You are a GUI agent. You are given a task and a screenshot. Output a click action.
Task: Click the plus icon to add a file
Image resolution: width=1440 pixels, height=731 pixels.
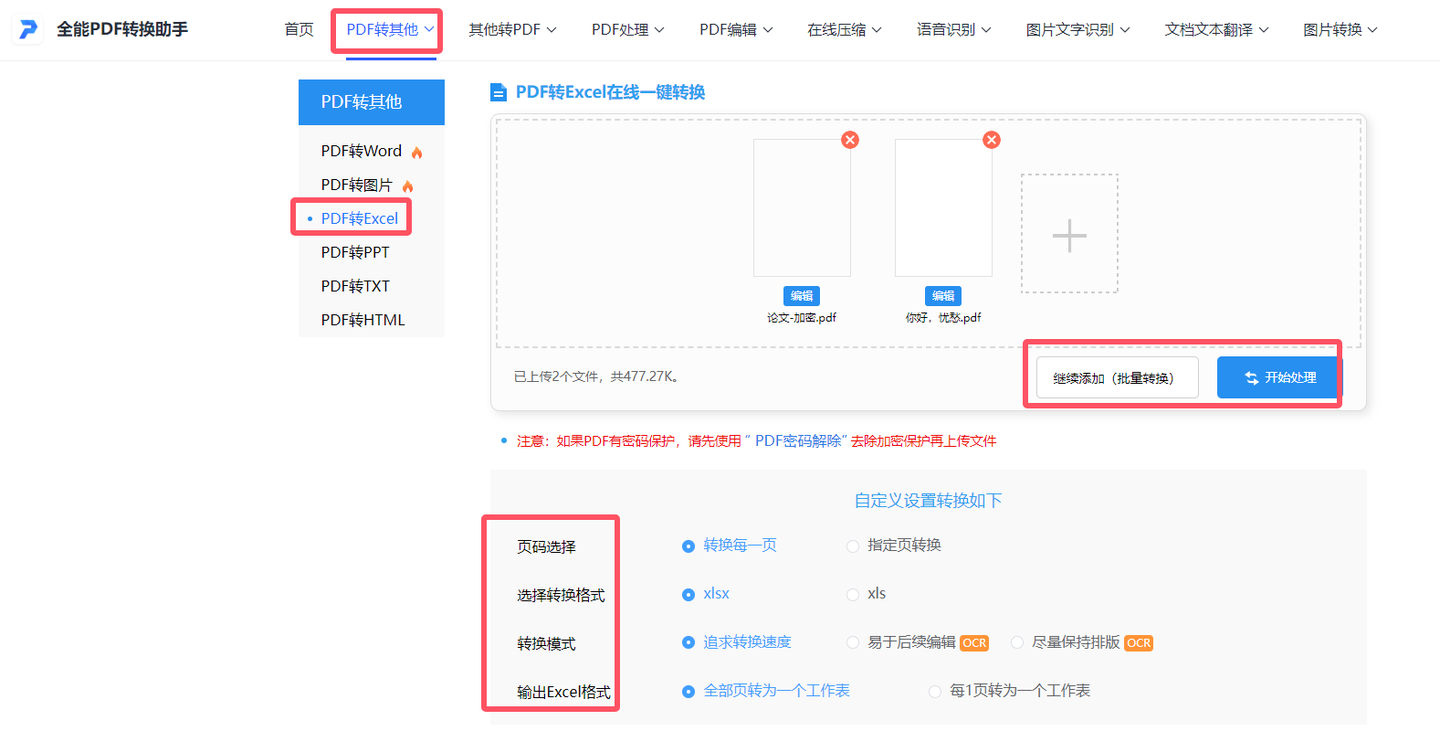[1069, 234]
